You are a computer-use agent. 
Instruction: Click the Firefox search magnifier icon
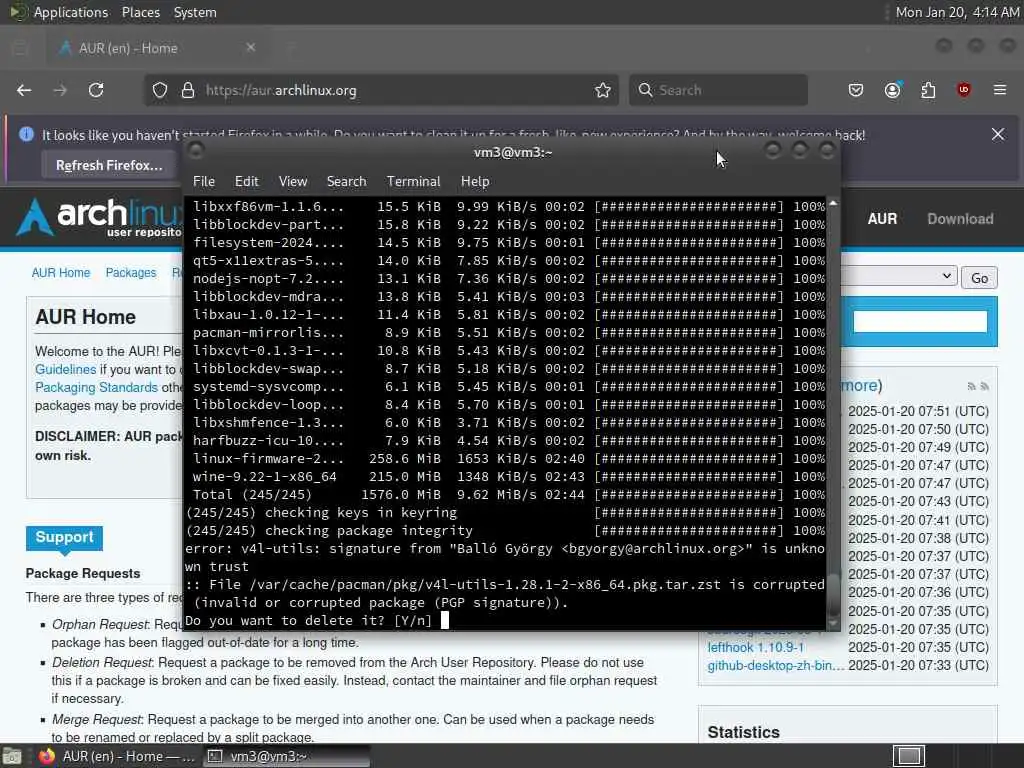[x=645, y=90]
